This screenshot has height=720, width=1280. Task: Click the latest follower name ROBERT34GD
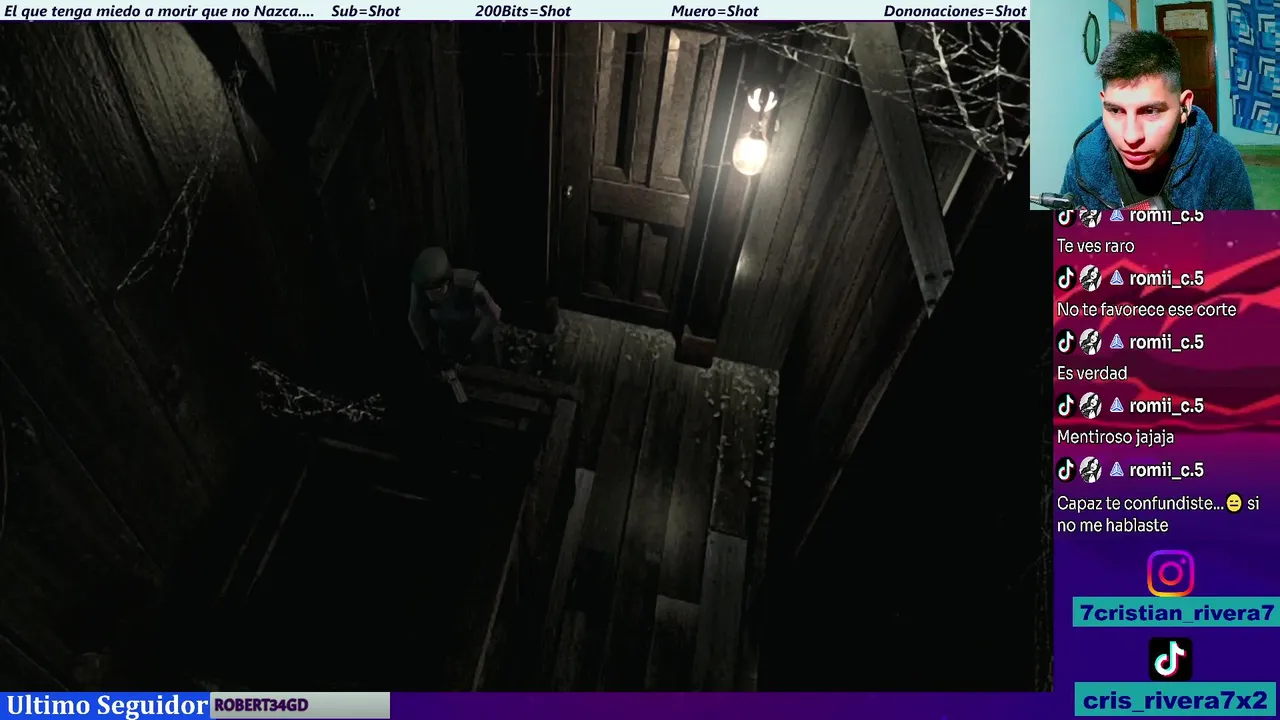[261, 705]
